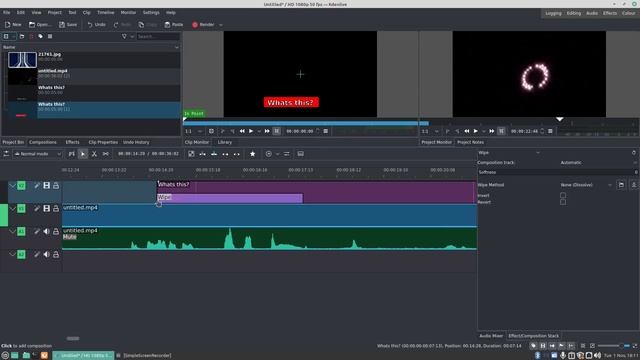
Task: Play the project monitor
Action: coord(476,131)
